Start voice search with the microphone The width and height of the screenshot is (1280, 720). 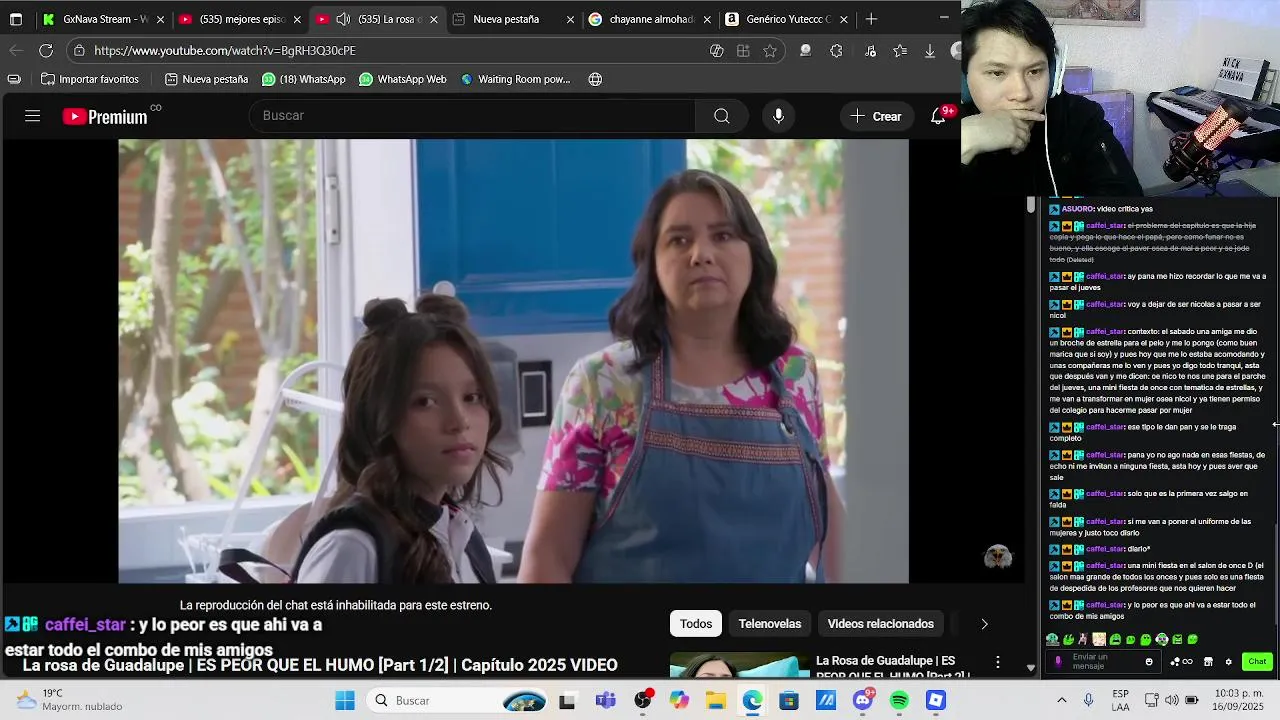pos(778,116)
